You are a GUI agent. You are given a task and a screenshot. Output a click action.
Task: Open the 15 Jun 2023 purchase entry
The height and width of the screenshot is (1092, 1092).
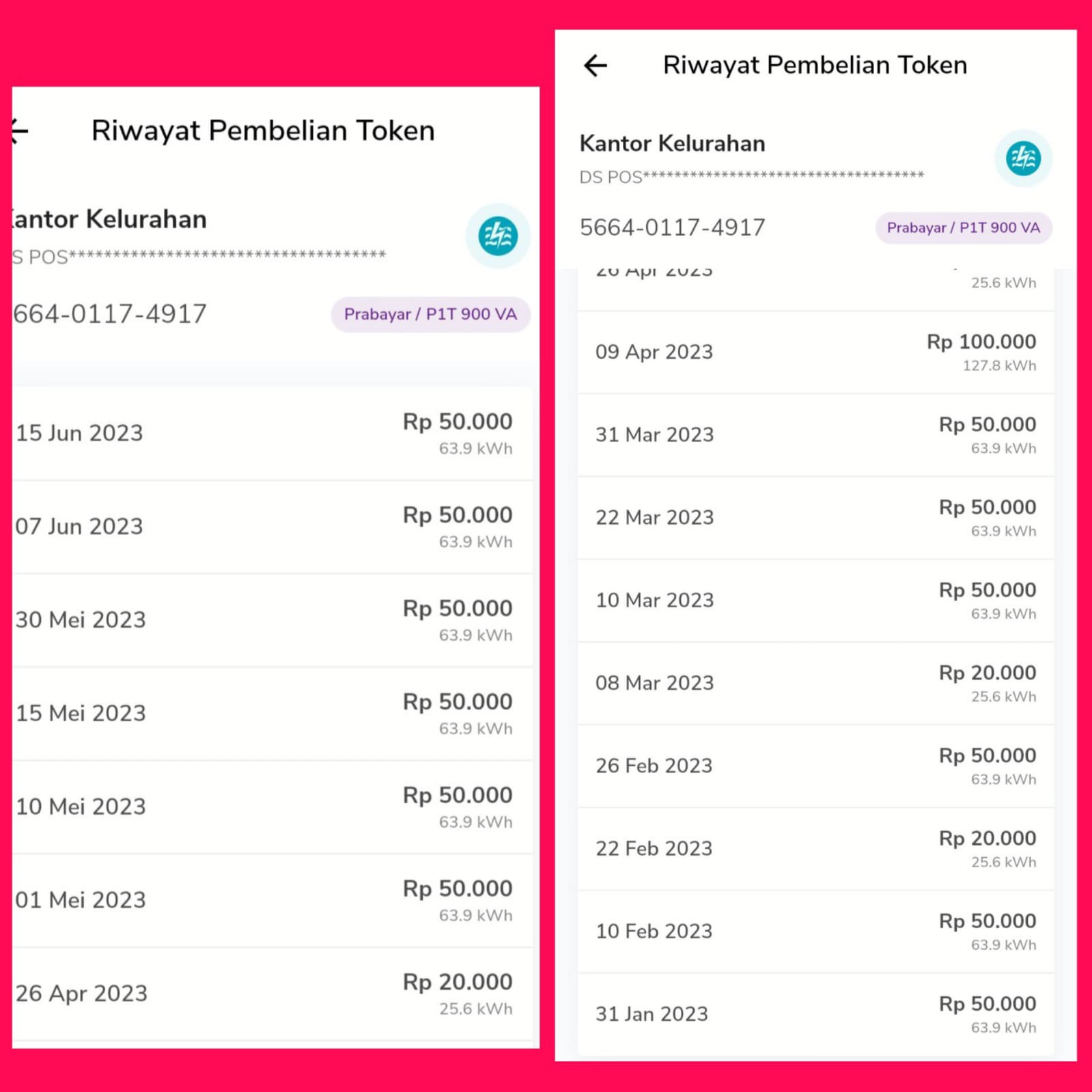point(272,433)
